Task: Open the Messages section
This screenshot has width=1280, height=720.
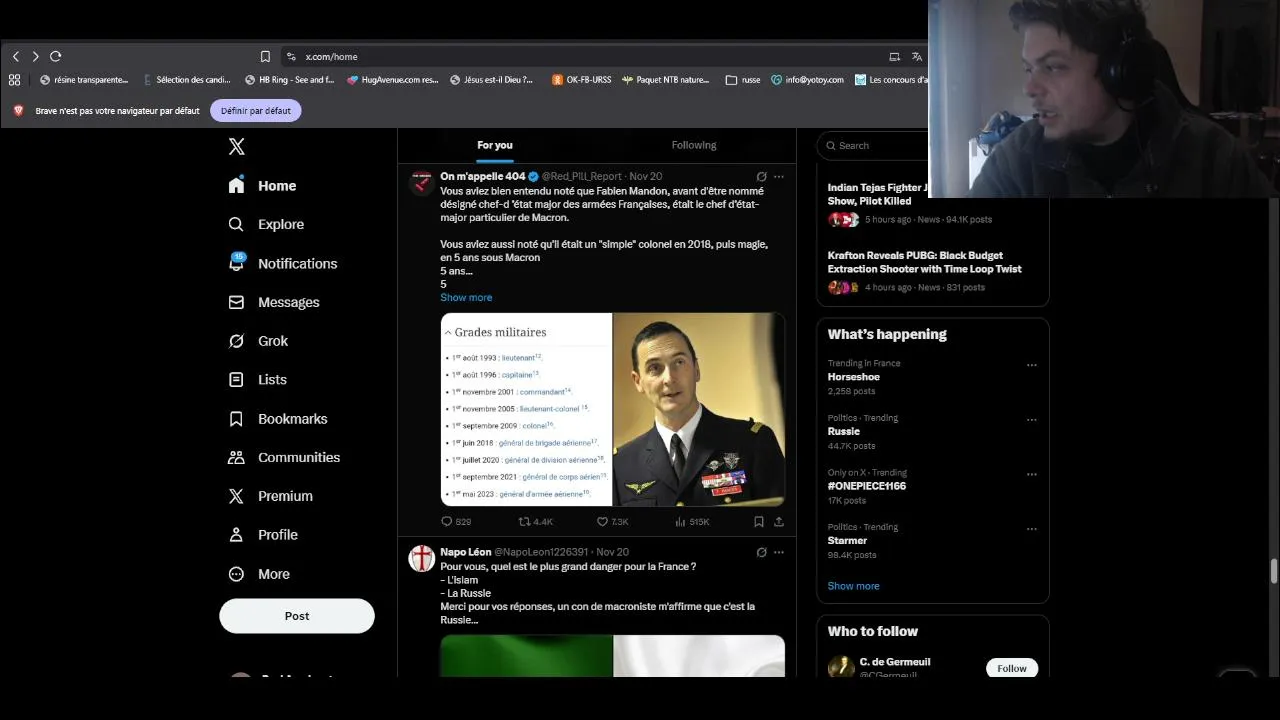Action: pyautogui.click(x=274, y=302)
